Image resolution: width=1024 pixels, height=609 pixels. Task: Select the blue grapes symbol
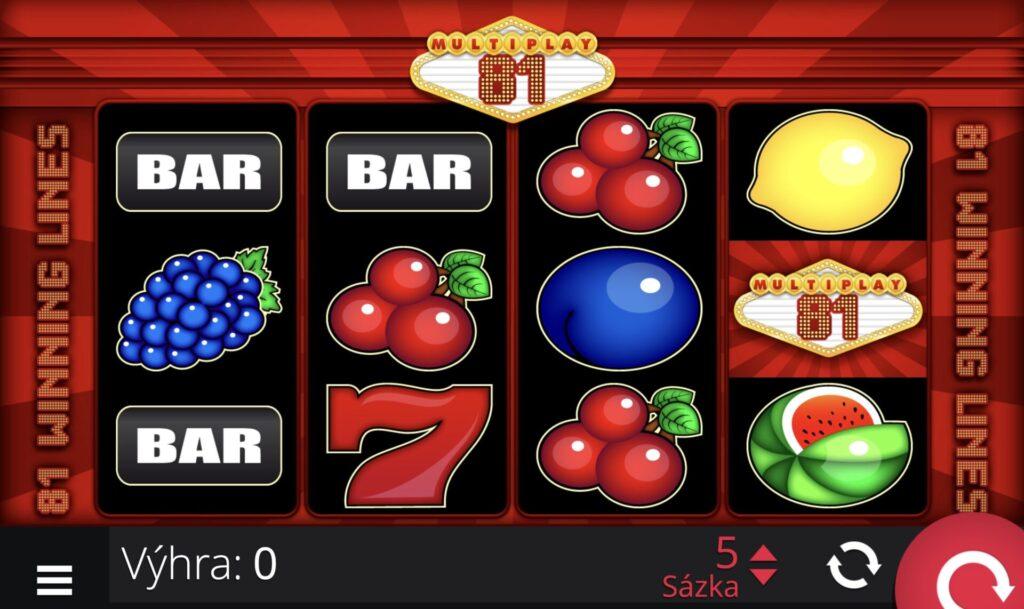pos(198,307)
